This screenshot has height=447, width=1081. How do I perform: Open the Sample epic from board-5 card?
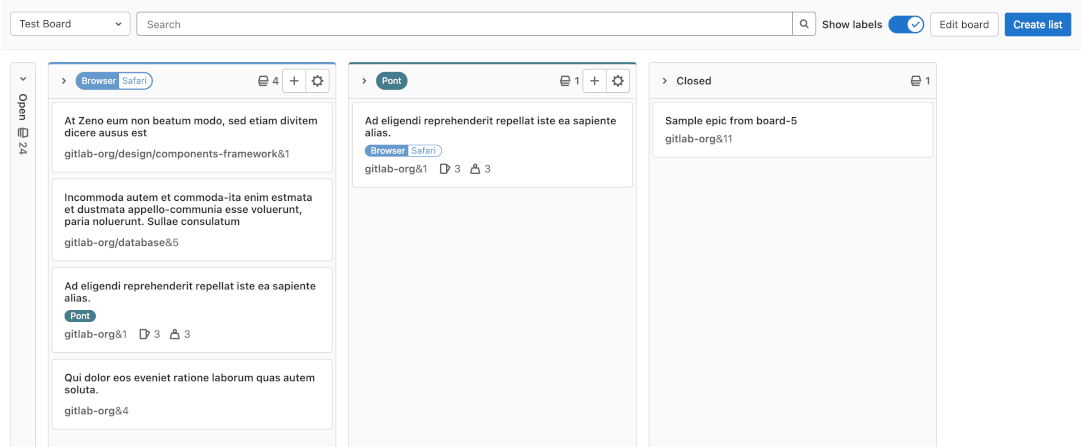(x=731, y=121)
